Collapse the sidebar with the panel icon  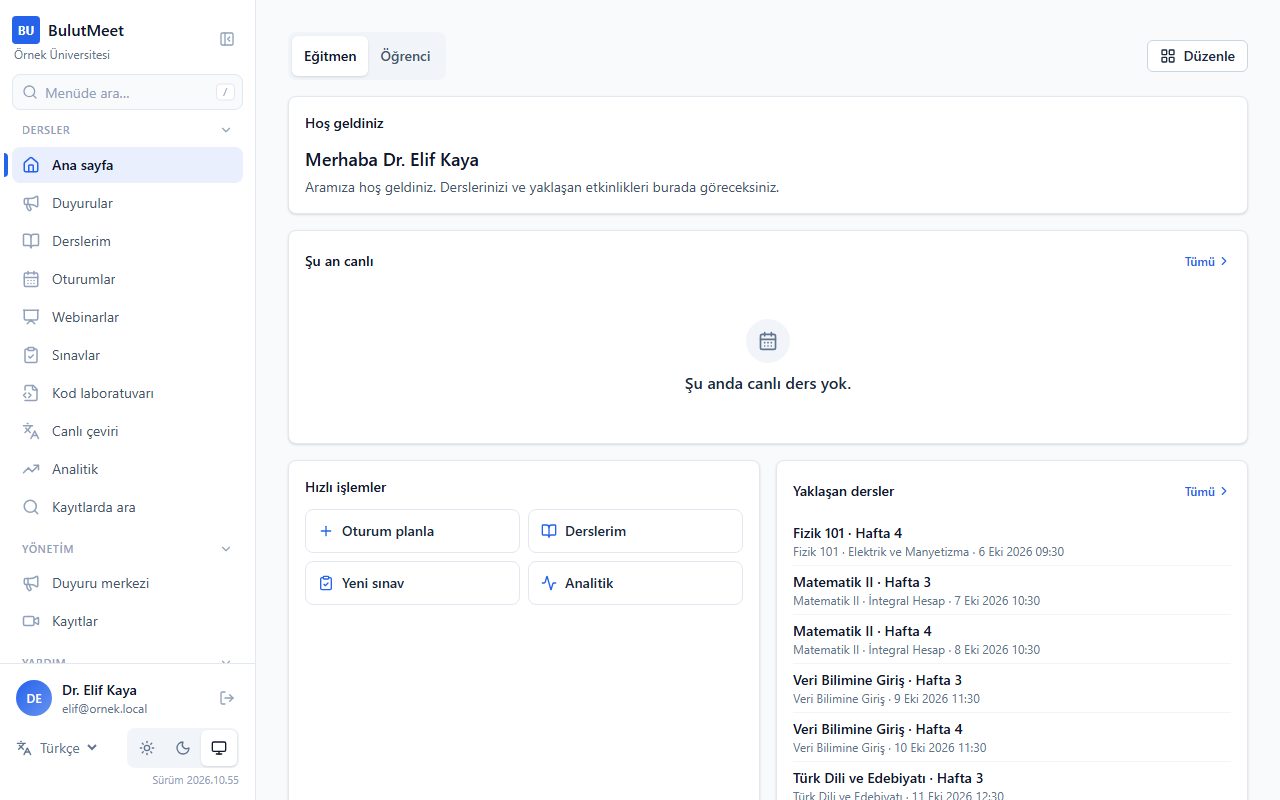tap(227, 39)
